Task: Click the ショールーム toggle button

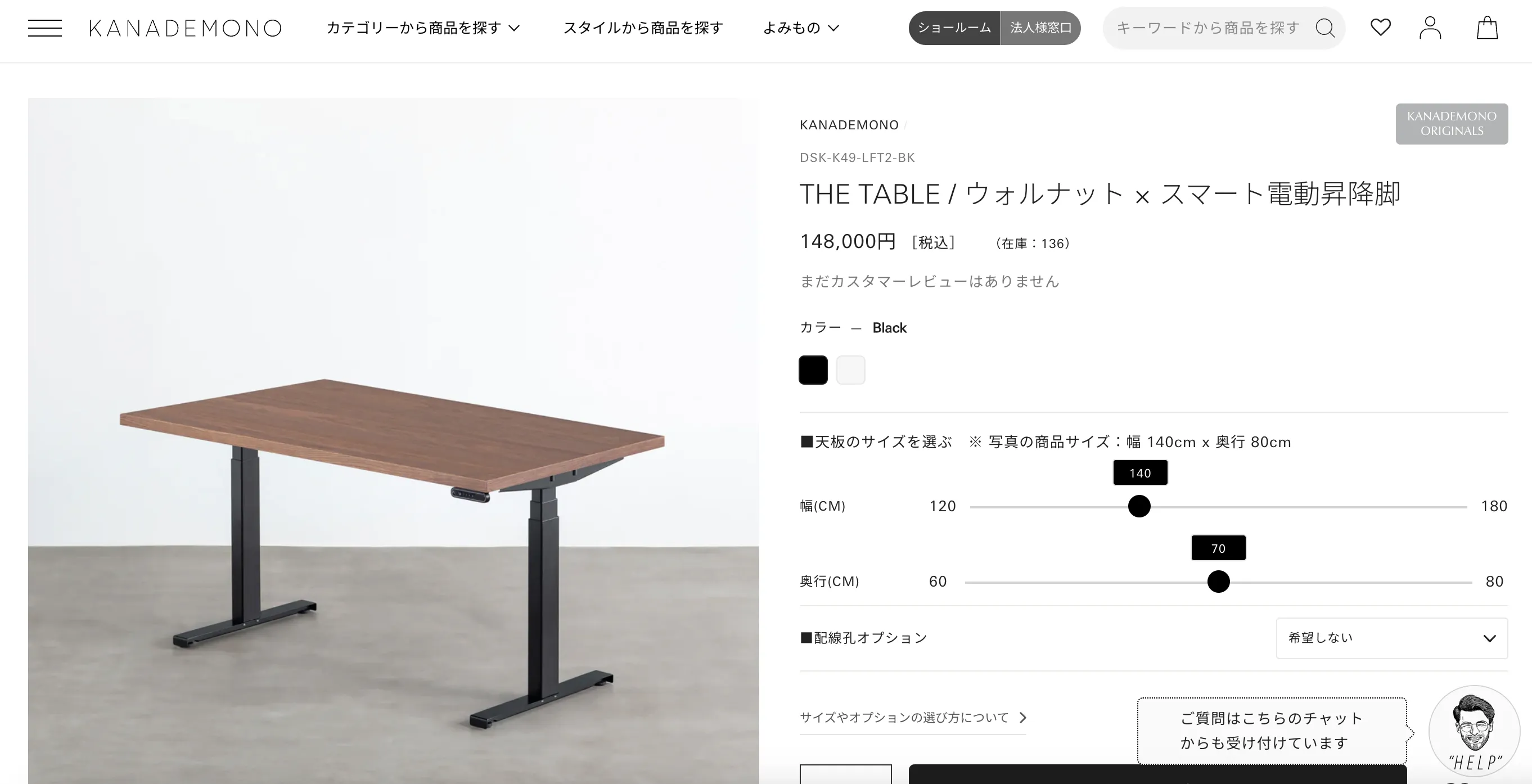Action: [954, 28]
